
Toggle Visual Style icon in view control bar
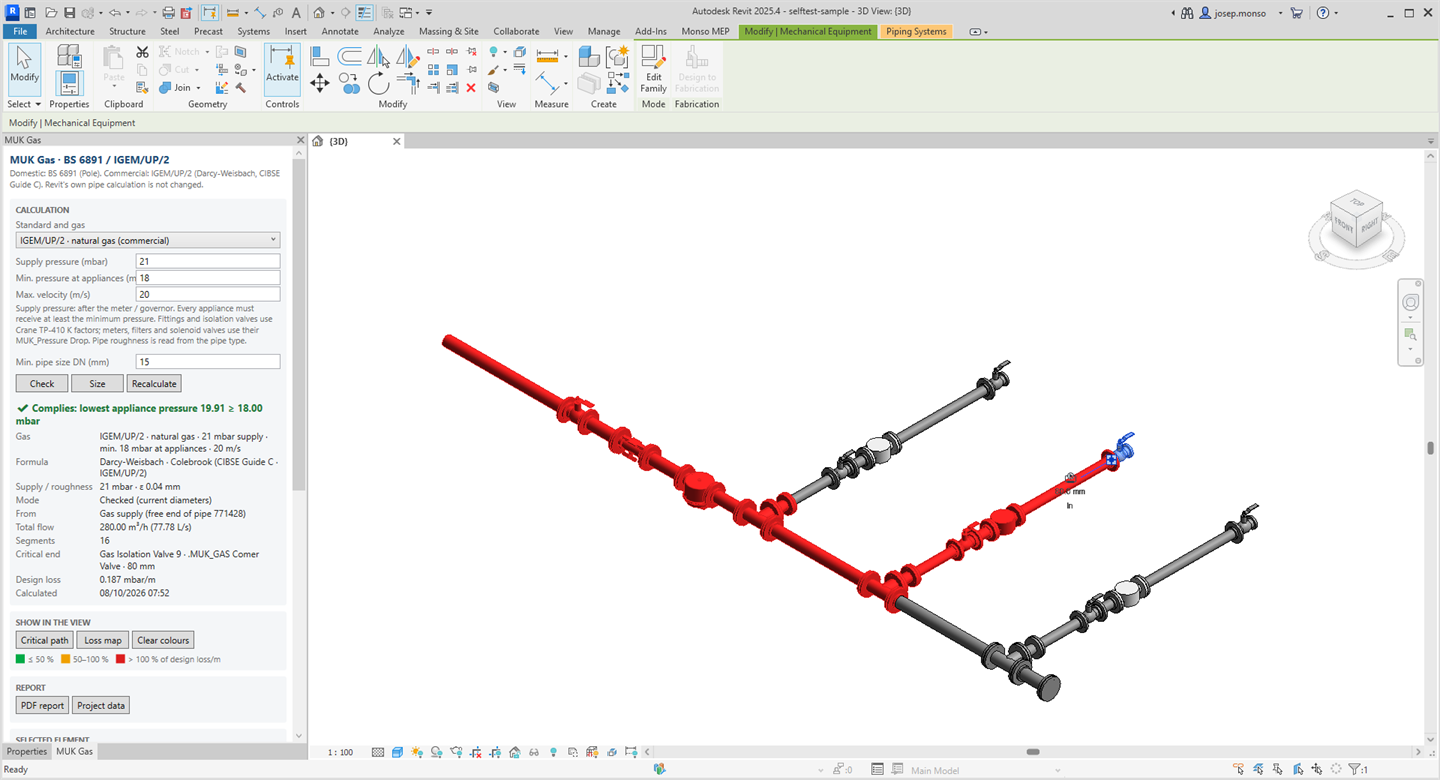397,752
